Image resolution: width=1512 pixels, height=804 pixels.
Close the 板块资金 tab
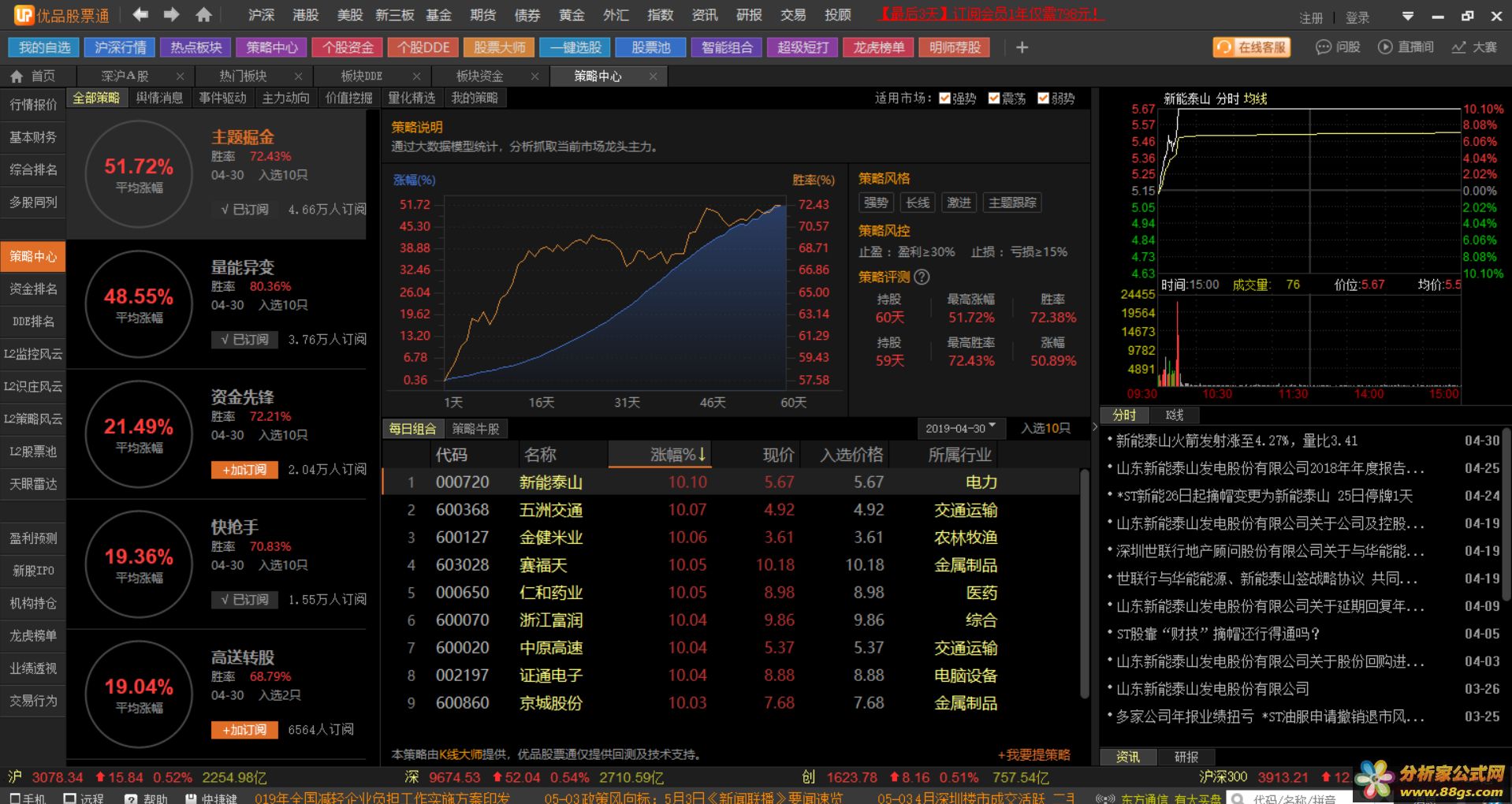(534, 76)
